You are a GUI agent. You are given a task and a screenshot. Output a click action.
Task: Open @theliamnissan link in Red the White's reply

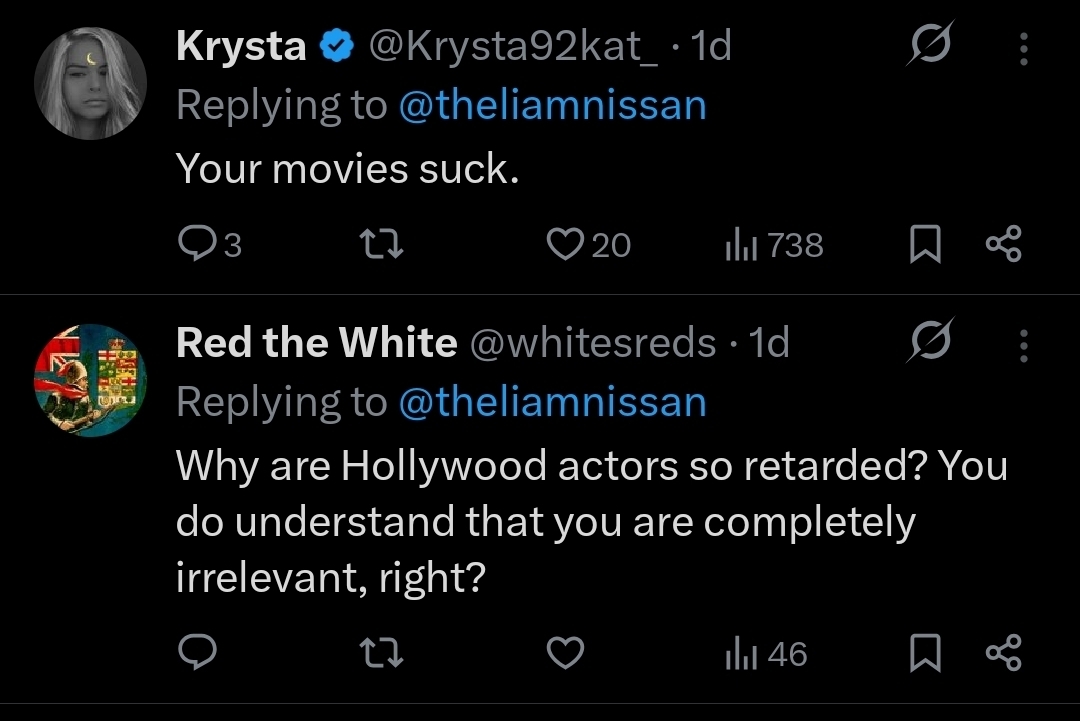click(552, 402)
